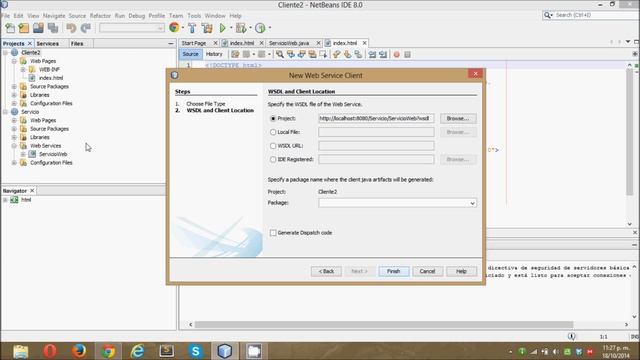This screenshot has width=640, height=360.
Task: Select Cliente2 Source Packages node
Action: 49,87
